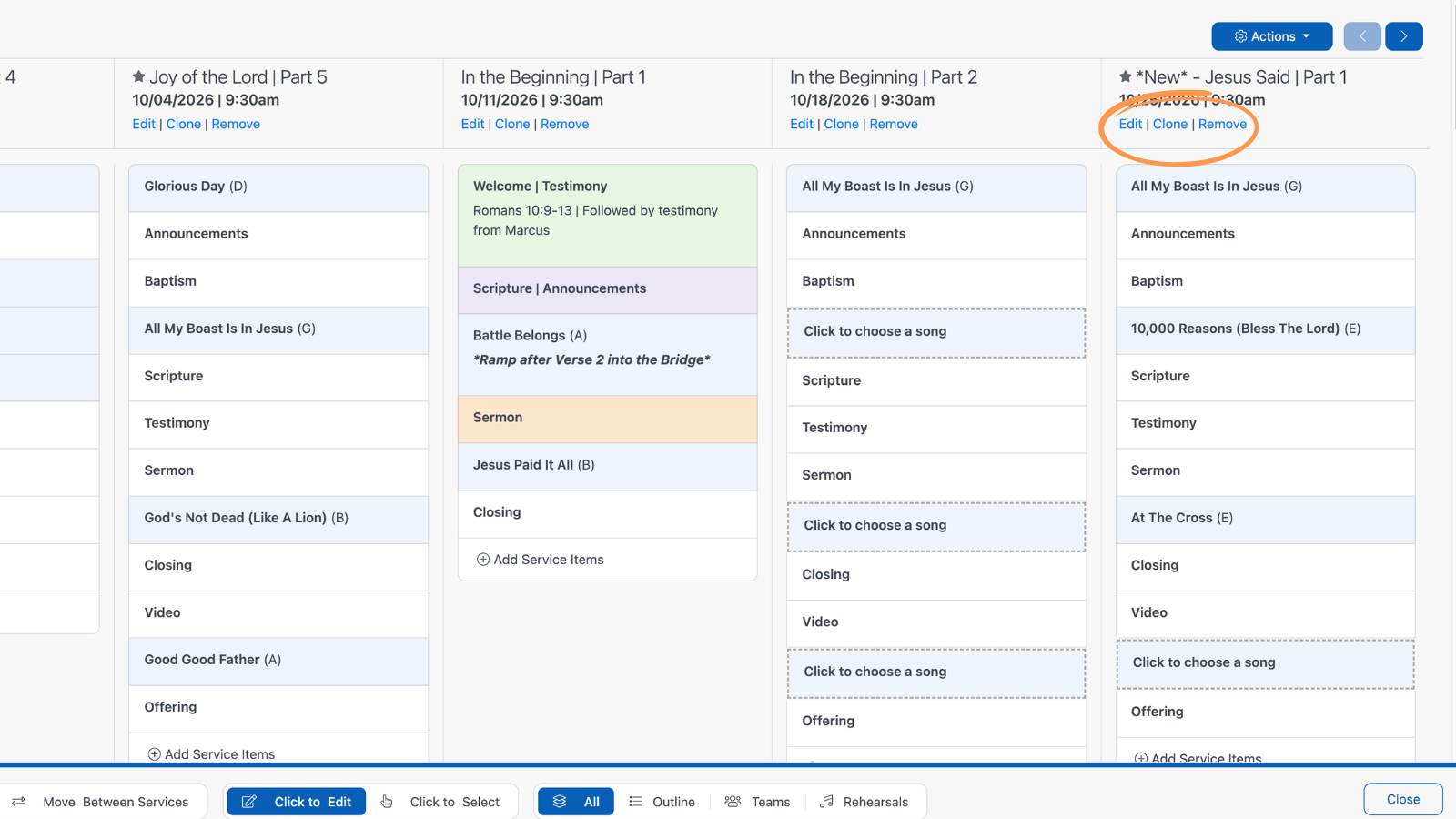Select Battle Belongs (A) song item
The width and height of the screenshot is (1456, 819).
(x=608, y=355)
